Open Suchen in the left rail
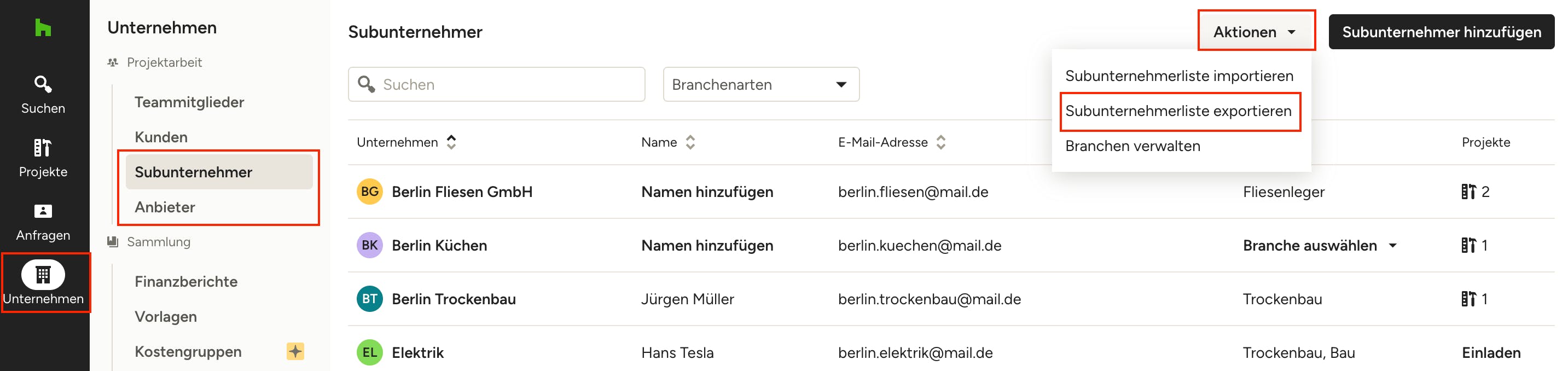The width and height of the screenshot is (1568, 371). pos(43,95)
